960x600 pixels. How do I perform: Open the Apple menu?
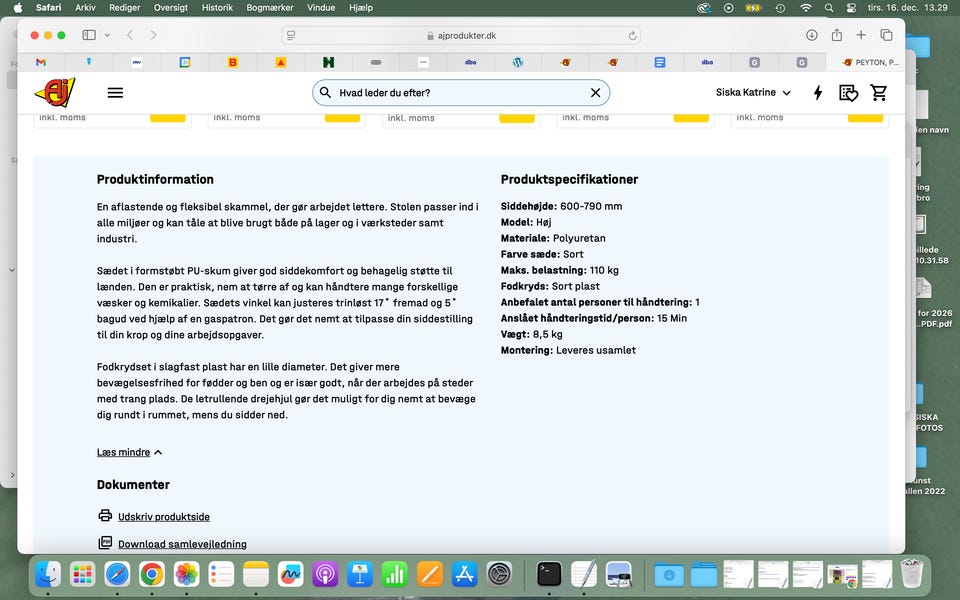(x=18, y=7)
